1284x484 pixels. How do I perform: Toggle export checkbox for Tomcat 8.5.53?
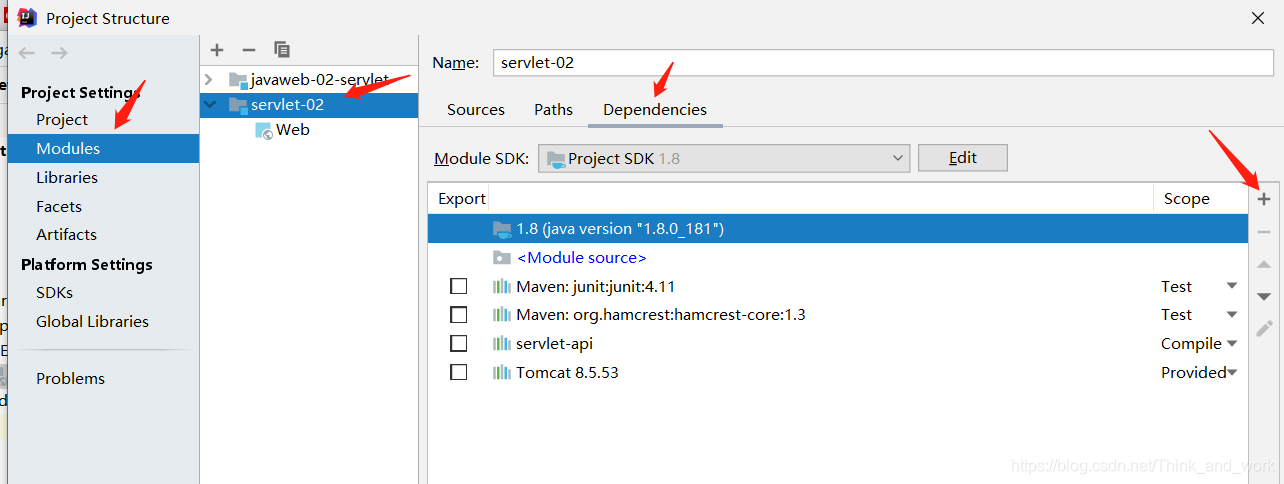[x=458, y=372]
